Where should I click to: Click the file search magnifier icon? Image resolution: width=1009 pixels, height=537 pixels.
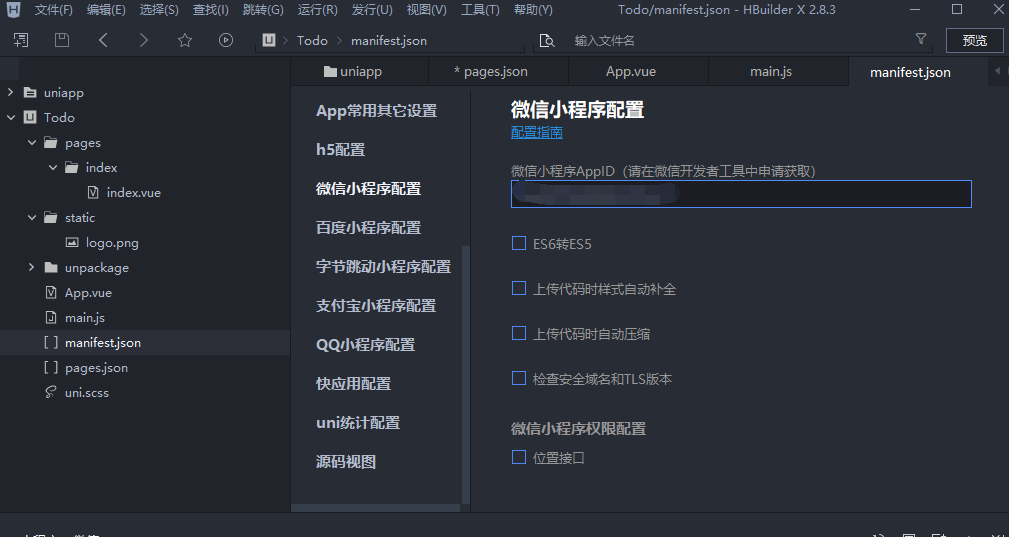click(547, 41)
